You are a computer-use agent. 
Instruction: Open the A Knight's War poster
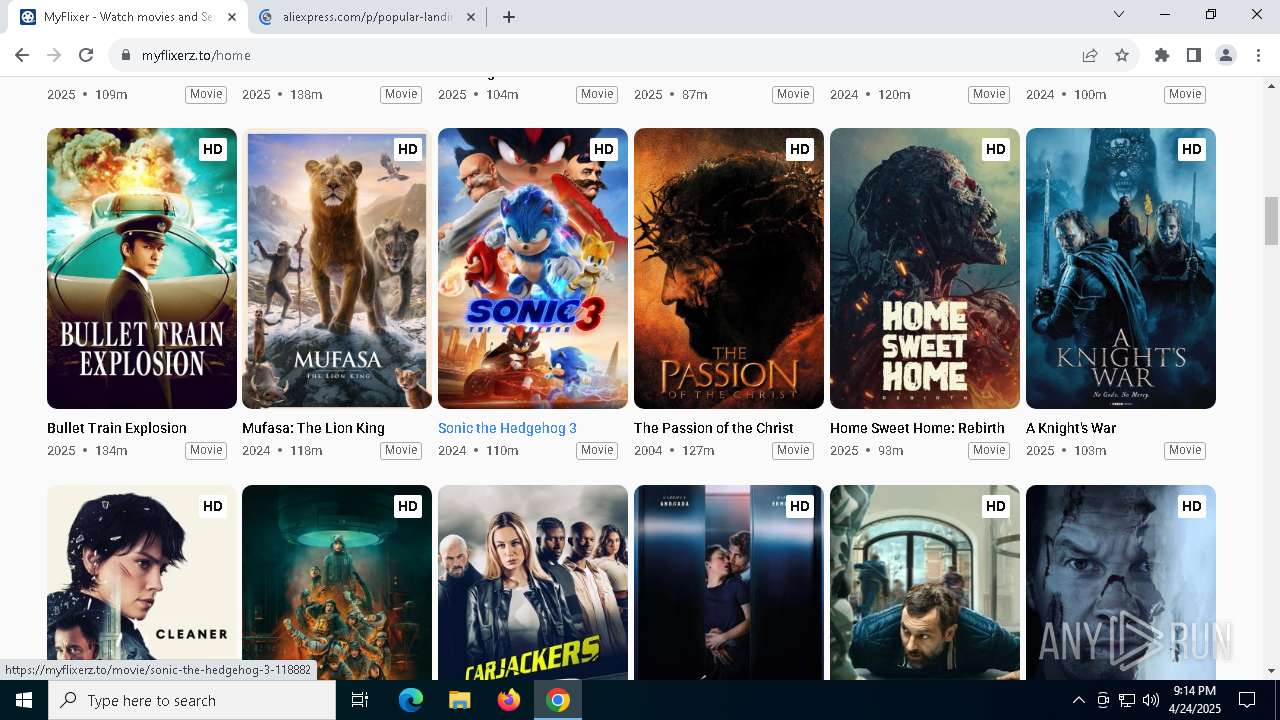1121,268
